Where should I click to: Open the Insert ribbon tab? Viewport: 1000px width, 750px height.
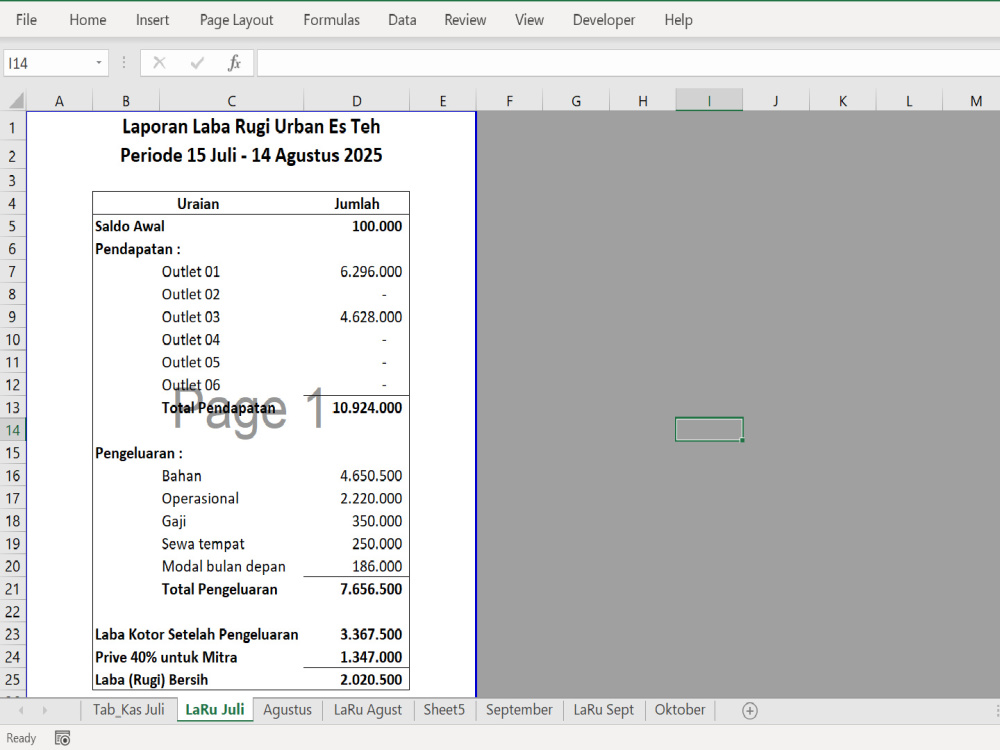click(x=152, y=20)
